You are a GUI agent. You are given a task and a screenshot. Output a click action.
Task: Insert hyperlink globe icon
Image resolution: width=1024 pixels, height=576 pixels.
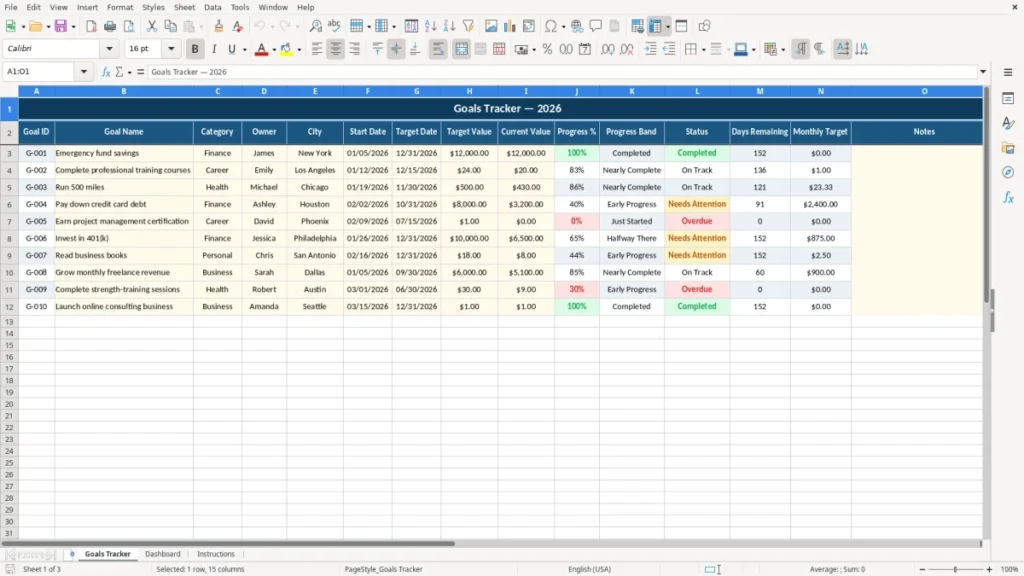click(577, 26)
